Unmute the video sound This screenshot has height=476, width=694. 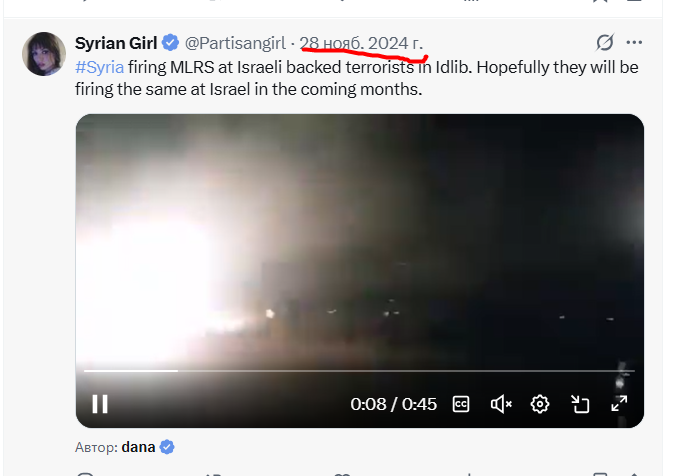click(x=501, y=404)
